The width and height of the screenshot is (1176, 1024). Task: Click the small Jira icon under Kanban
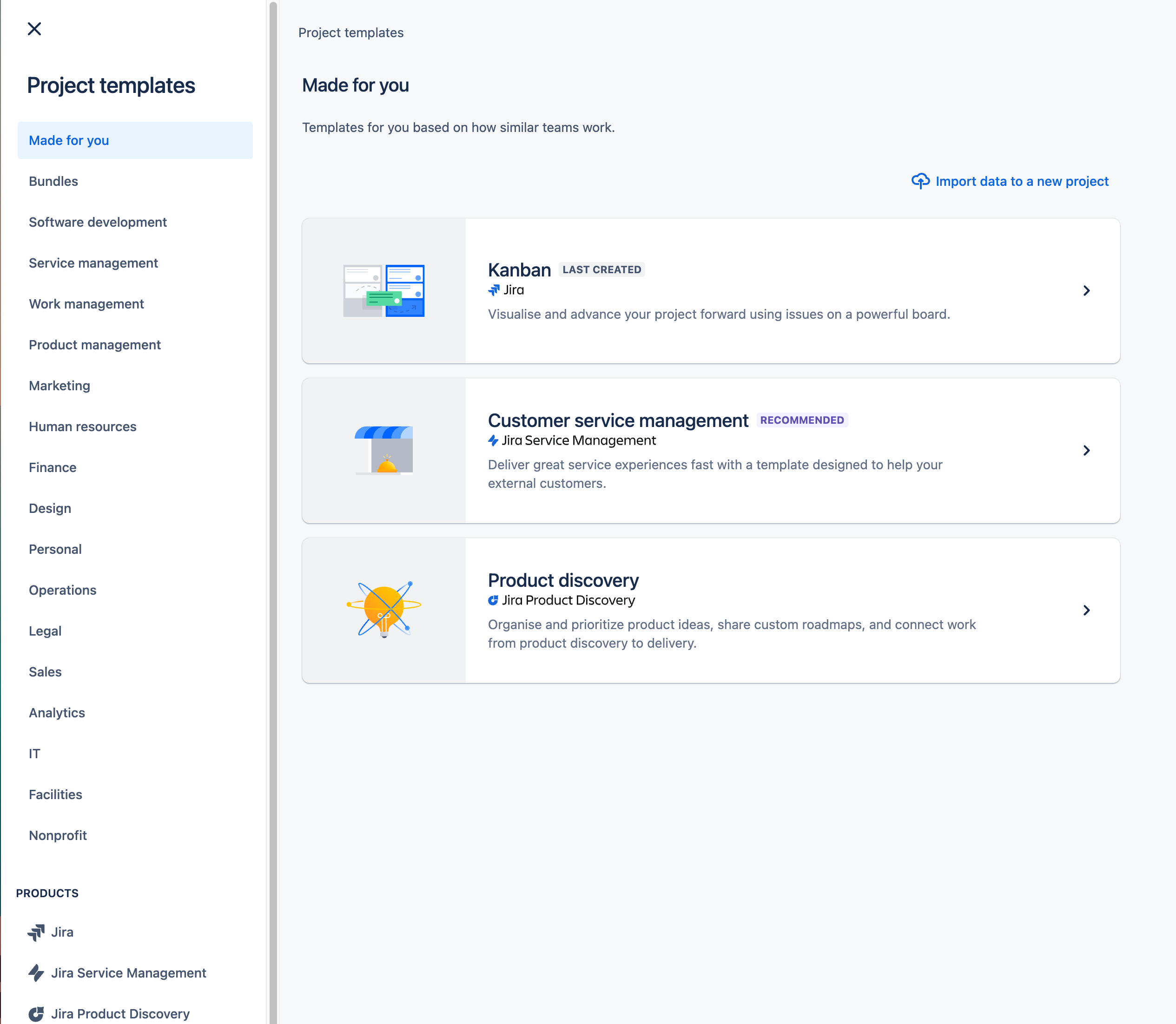tap(494, 290)
